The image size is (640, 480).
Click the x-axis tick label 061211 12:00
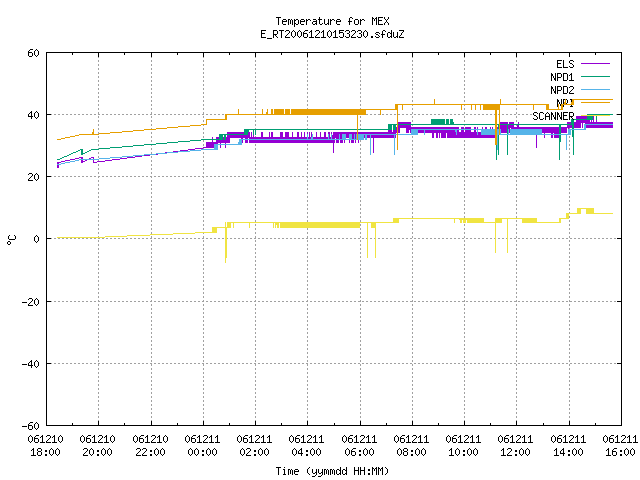coord(516,446)
